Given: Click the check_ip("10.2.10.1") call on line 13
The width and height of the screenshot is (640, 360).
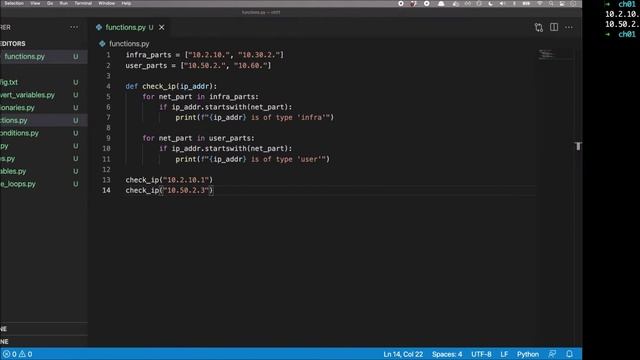Looking at the screenshot, I should coord(169,180).
